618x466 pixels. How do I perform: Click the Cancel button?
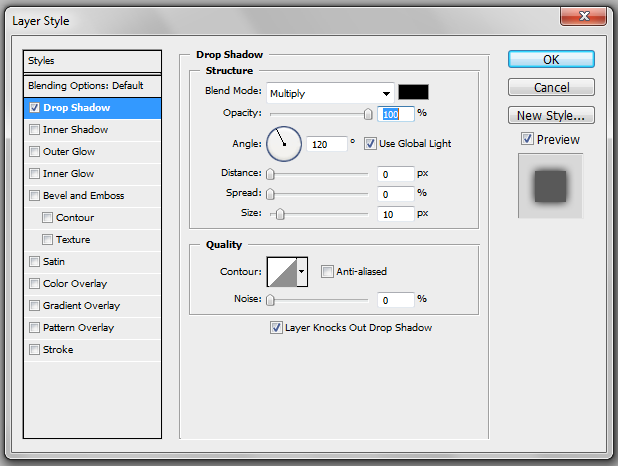pyautogui.click(x=551, y=87)
